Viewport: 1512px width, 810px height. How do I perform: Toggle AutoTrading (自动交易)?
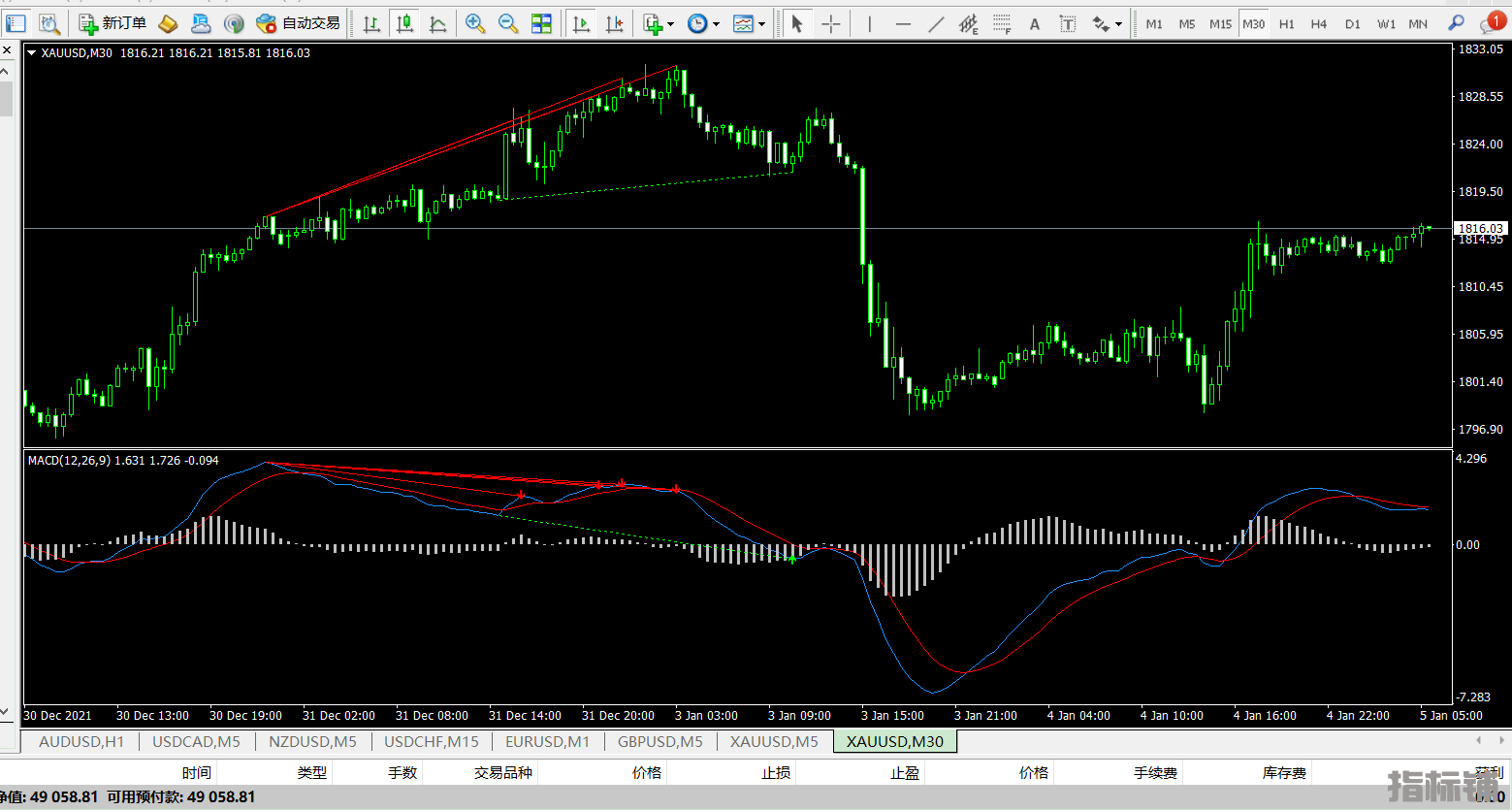coord(298,23)
